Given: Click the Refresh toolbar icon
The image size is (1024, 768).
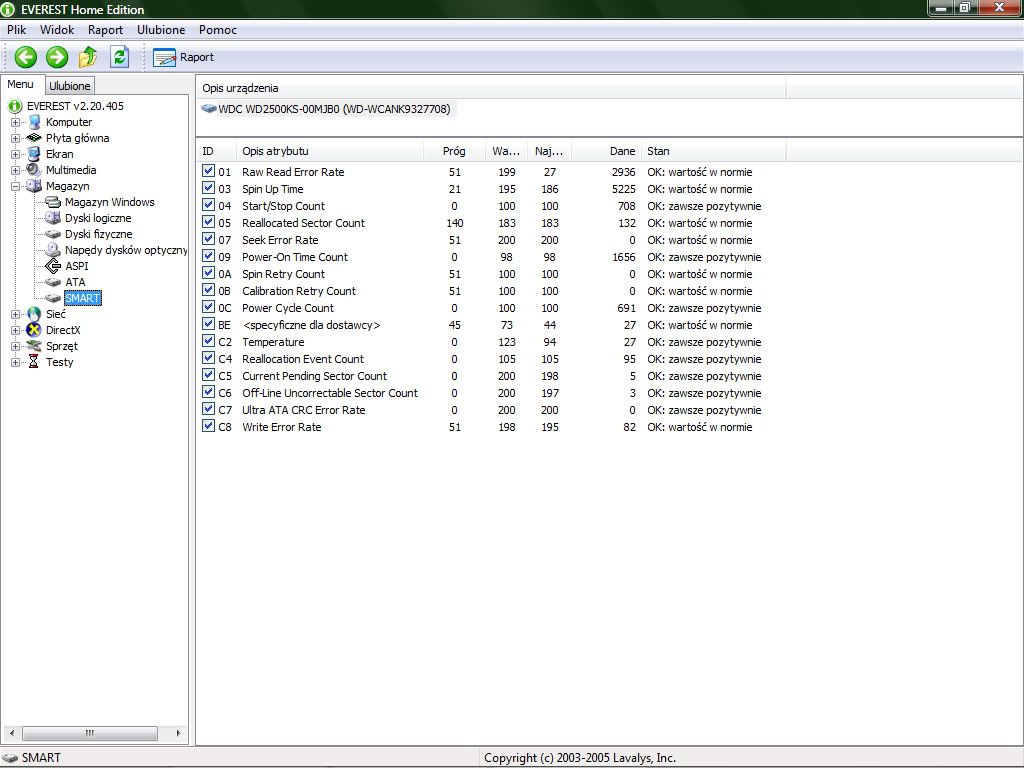Looking at the screenshot, I should [x=119, y=57].
